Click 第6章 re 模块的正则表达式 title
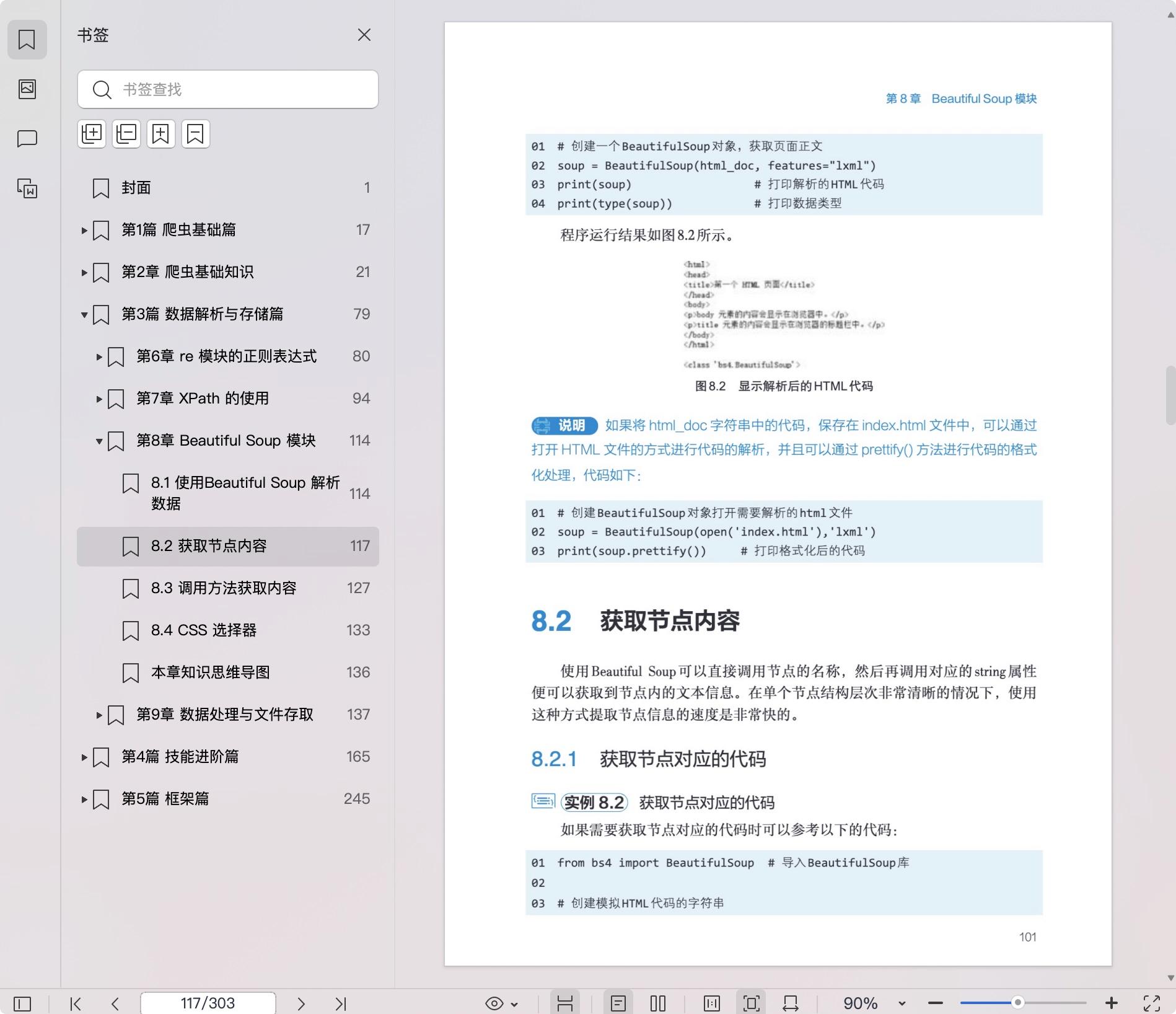Screen dimensions: 1176x1014 (226, 356)
